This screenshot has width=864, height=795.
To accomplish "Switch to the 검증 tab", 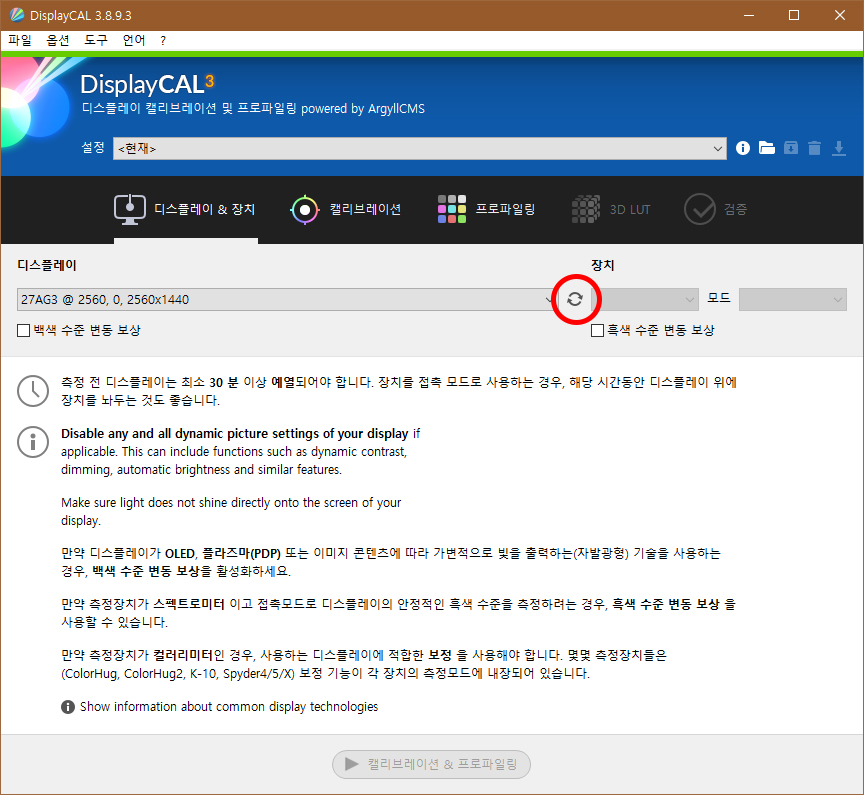I will (716, 209).
